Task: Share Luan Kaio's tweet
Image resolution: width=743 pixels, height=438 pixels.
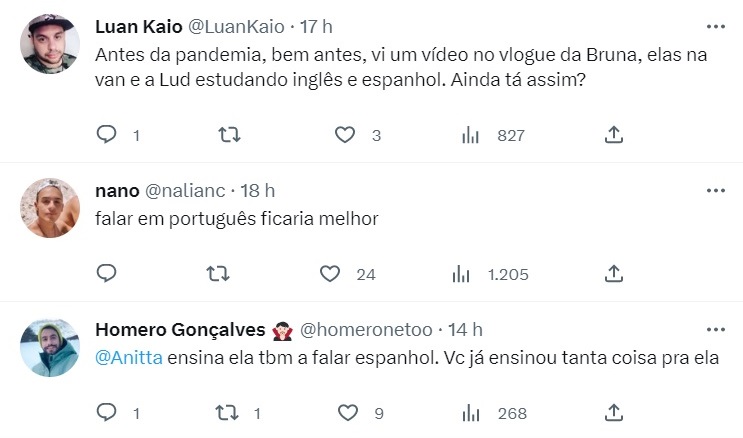Action: [x=615, y=135]
